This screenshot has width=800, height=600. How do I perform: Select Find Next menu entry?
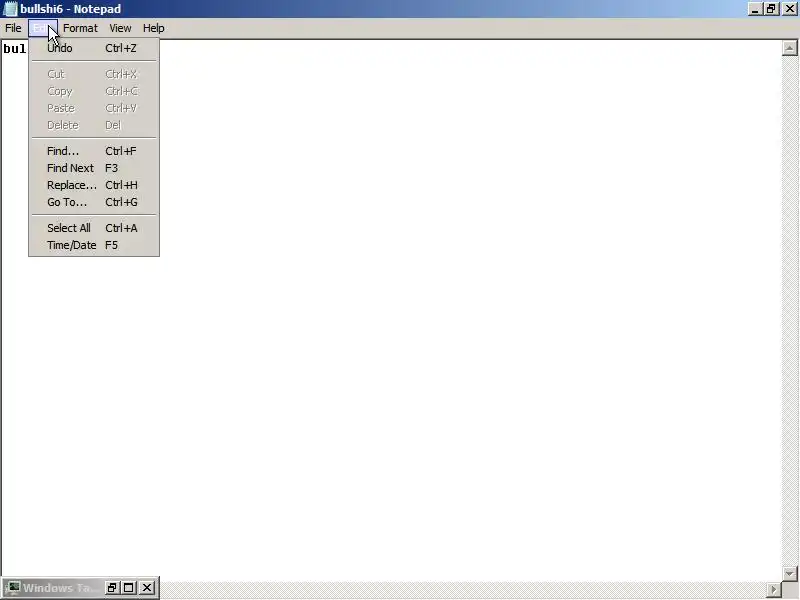[94, 168]
